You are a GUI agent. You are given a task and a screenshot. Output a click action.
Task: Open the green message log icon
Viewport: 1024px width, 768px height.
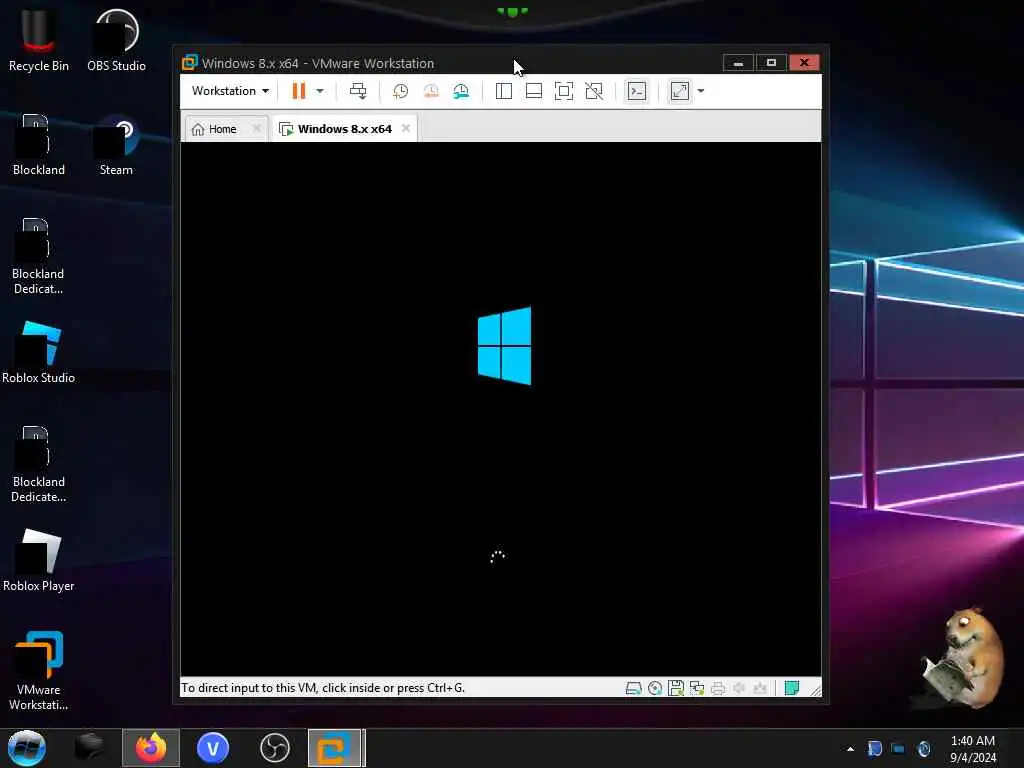click(x=792, y=688)
